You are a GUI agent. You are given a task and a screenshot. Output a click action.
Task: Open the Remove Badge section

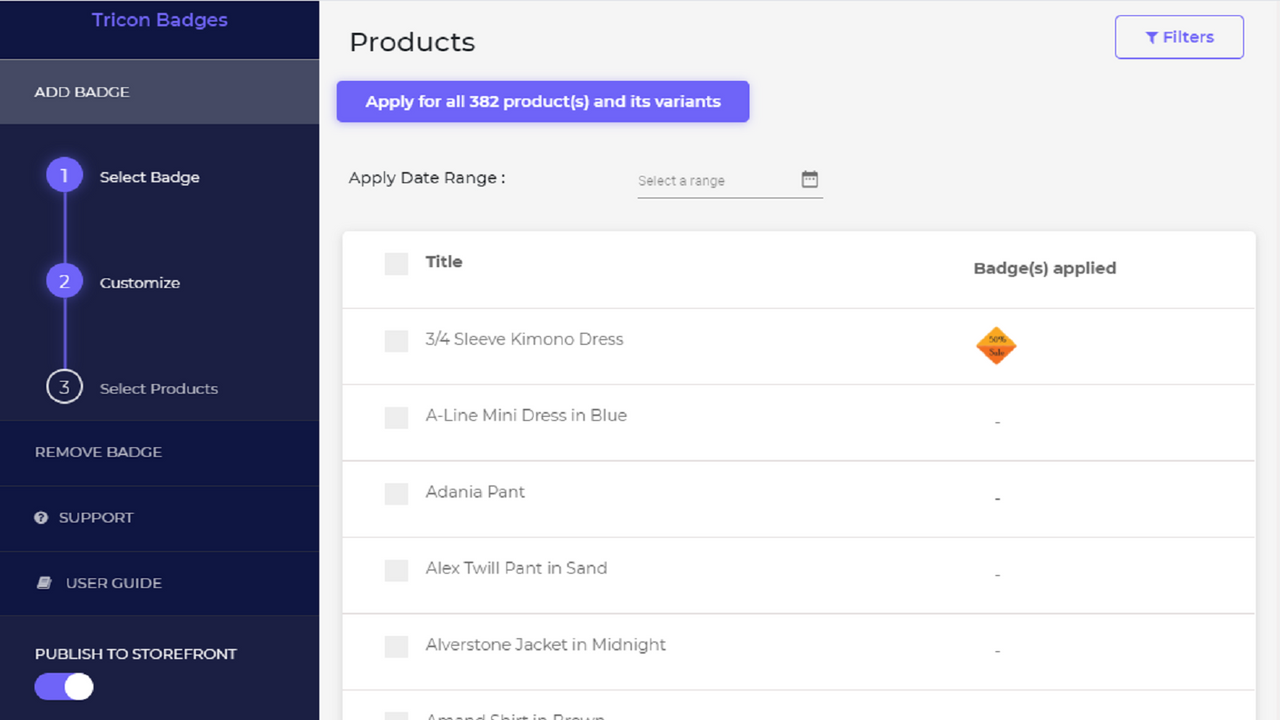click(x=98, y=451)
